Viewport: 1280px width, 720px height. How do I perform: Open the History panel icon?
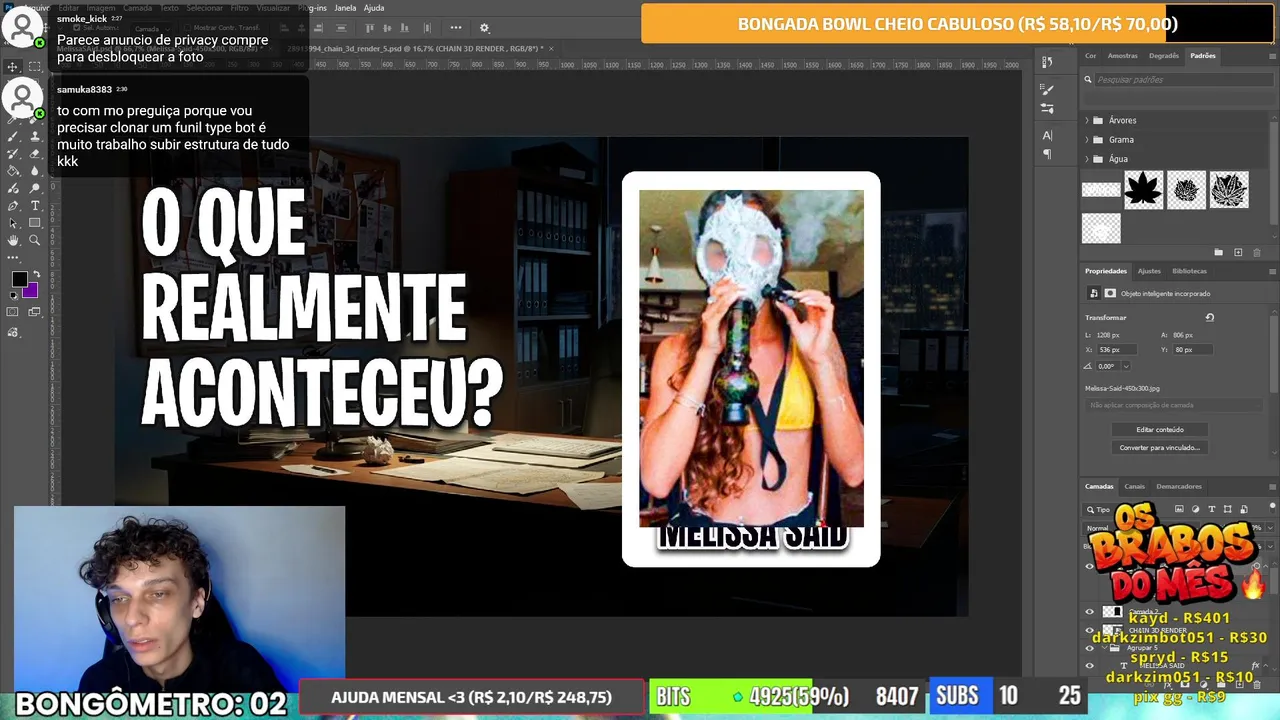coord(1047,62)
